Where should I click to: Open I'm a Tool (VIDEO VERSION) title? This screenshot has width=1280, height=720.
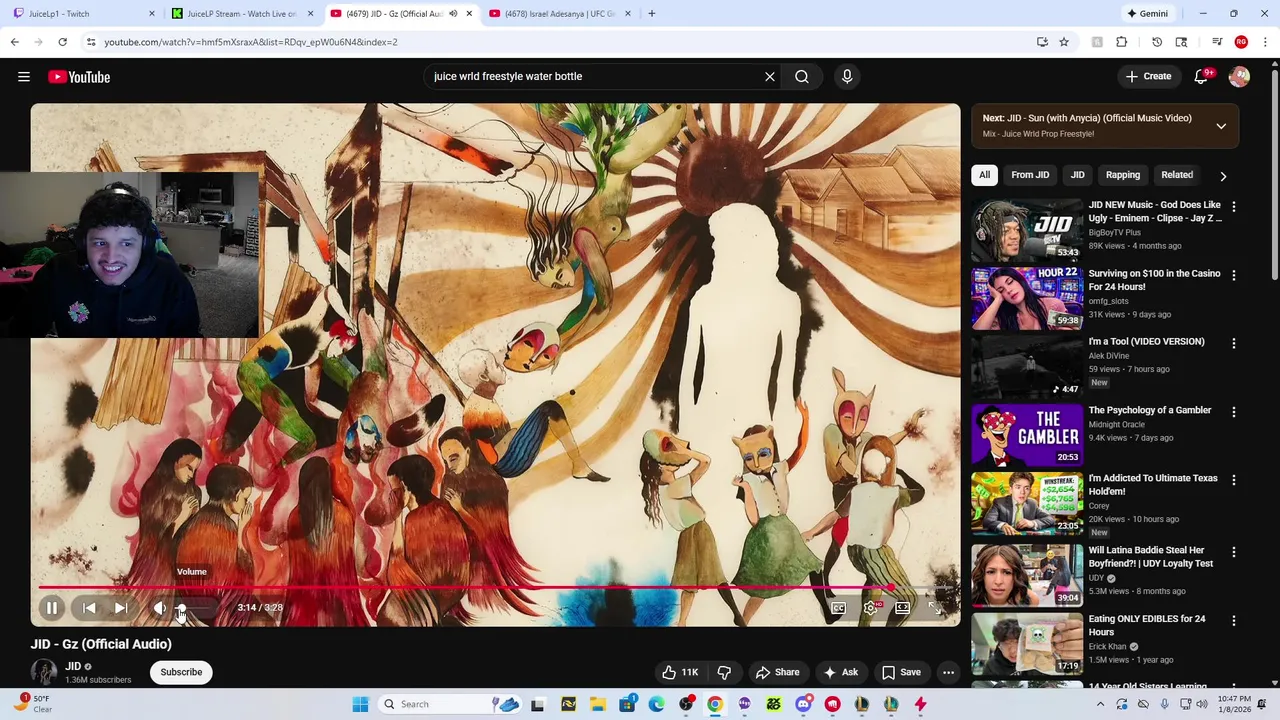1146,342
